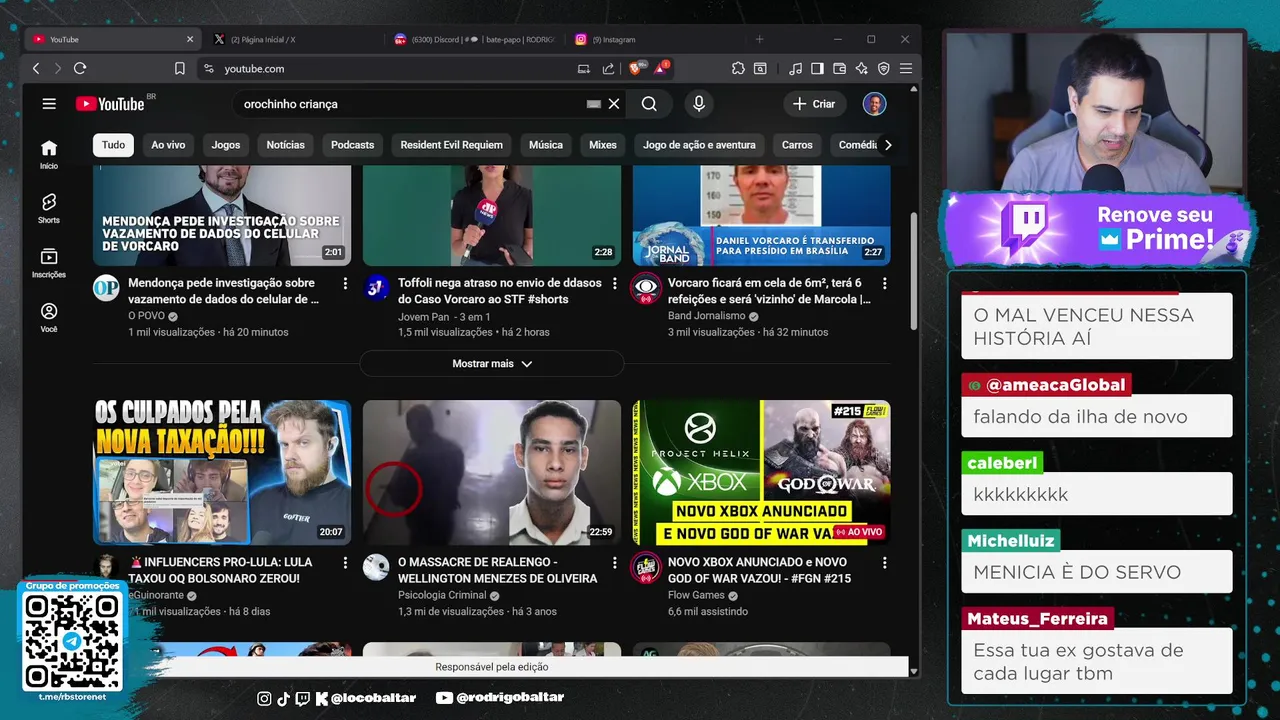Open site settings icon beside youtube.com
1280x720 pixels.
(209, 68)
